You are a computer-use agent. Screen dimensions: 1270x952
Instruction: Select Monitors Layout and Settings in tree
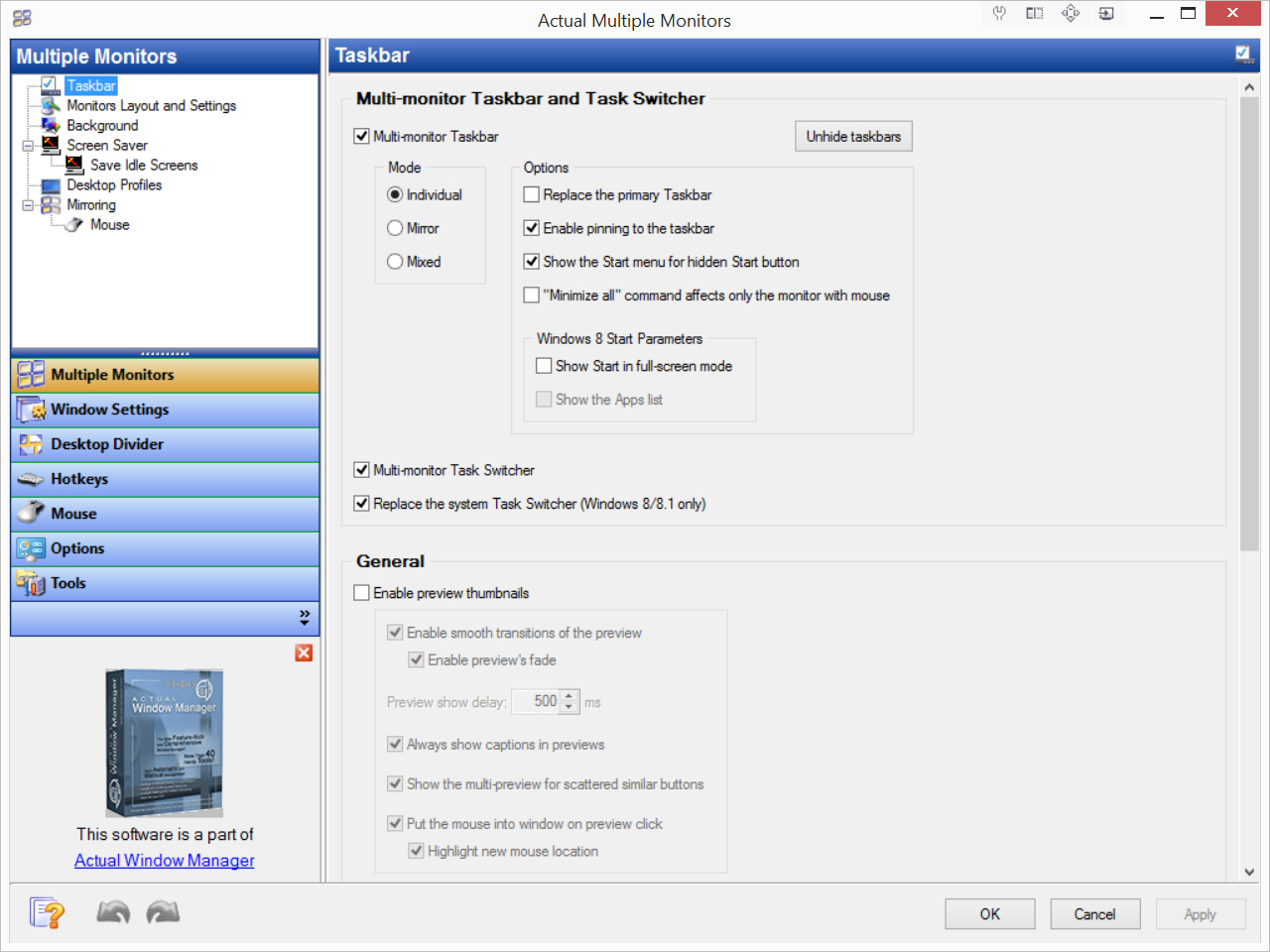(151, 106)
